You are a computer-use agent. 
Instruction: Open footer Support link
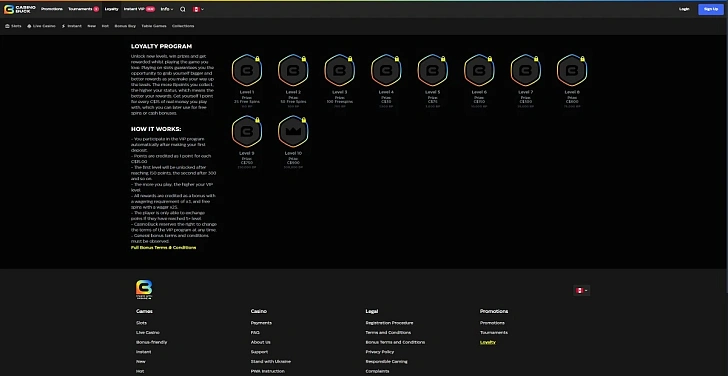tap(259, 352)
